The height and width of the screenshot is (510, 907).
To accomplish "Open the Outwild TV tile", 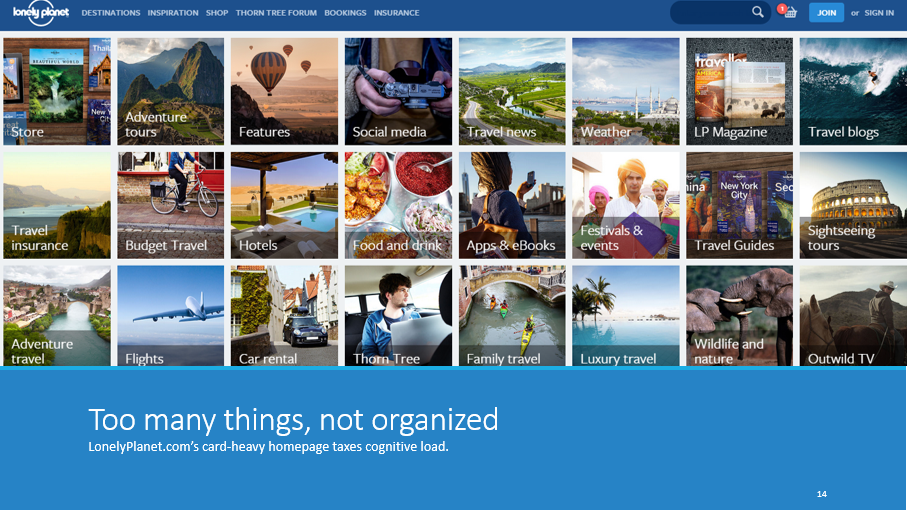I will click(x=853, y=316).
